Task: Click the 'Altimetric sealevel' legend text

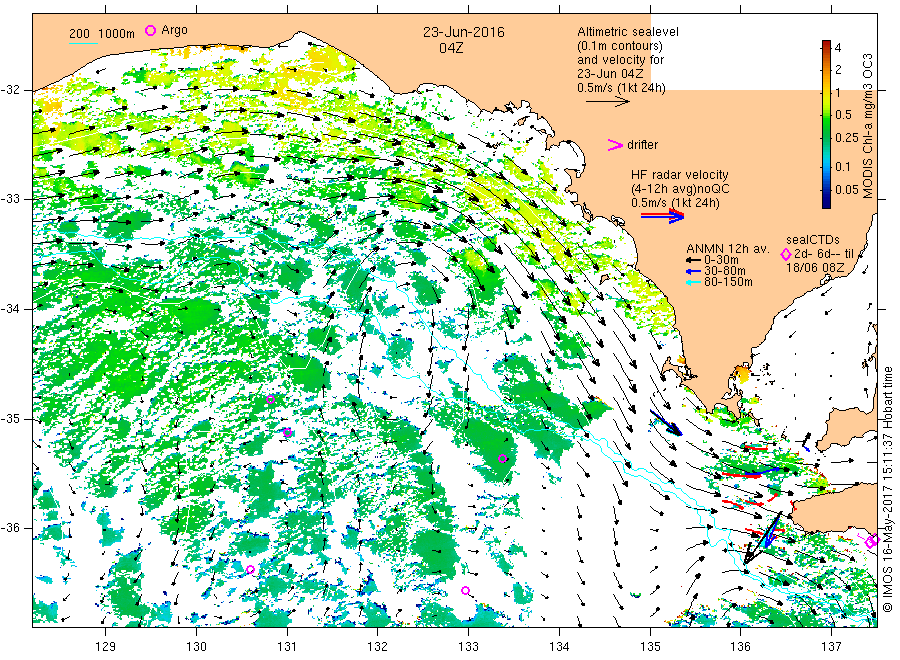Action: (x=628, y=32)
